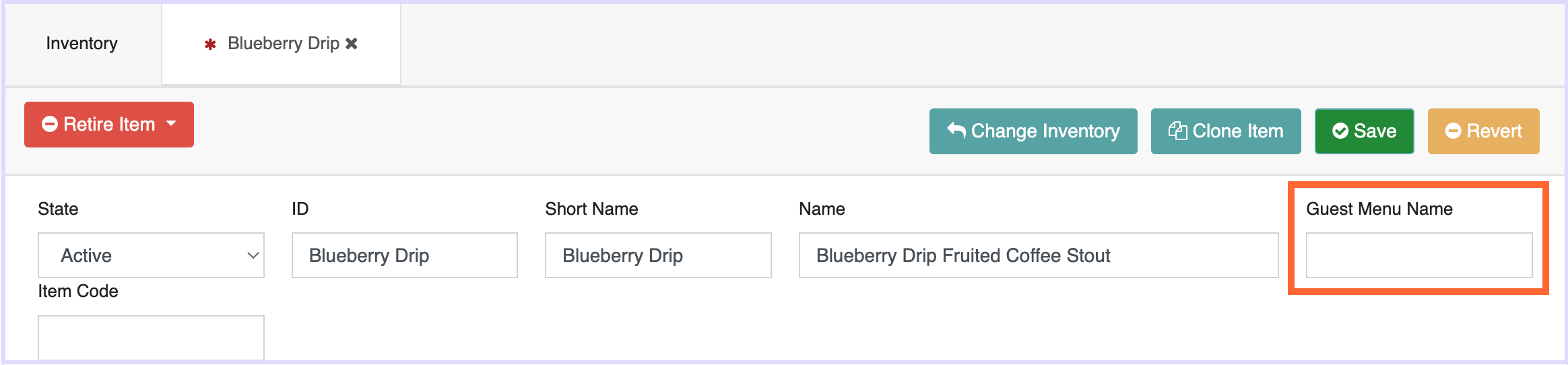Viewport: 1568px width, 365px height.
Task: Click the Name field with Fruited Coffee Stout
Action: [1037, 255]
